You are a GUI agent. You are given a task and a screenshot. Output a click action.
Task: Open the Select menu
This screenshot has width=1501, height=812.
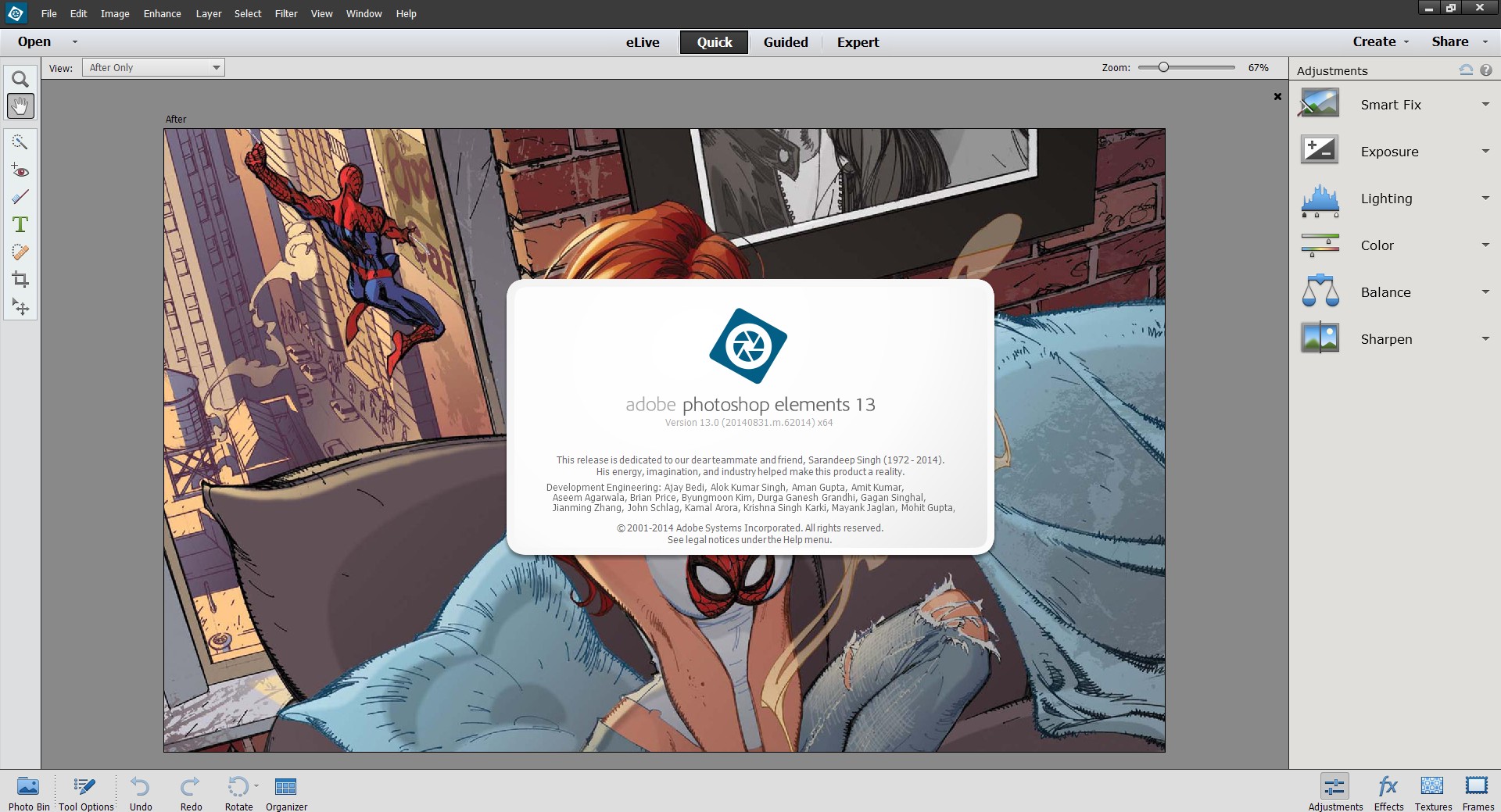[x=248, y=14]
